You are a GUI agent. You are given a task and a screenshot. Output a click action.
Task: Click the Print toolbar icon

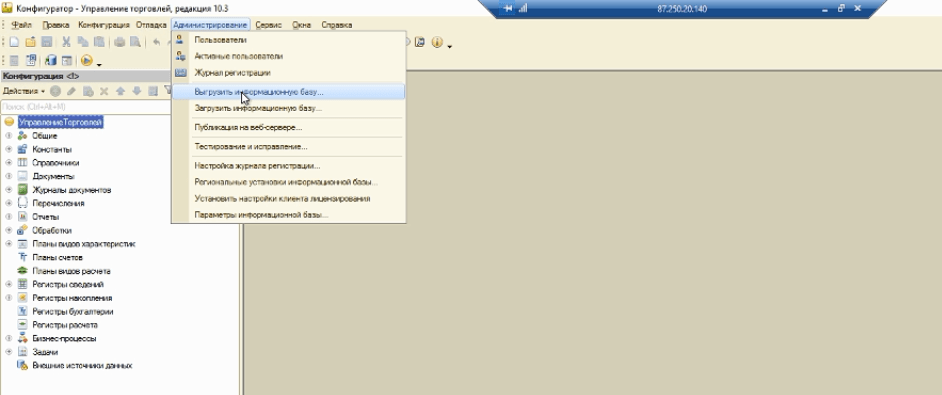[x=119, y=42]
